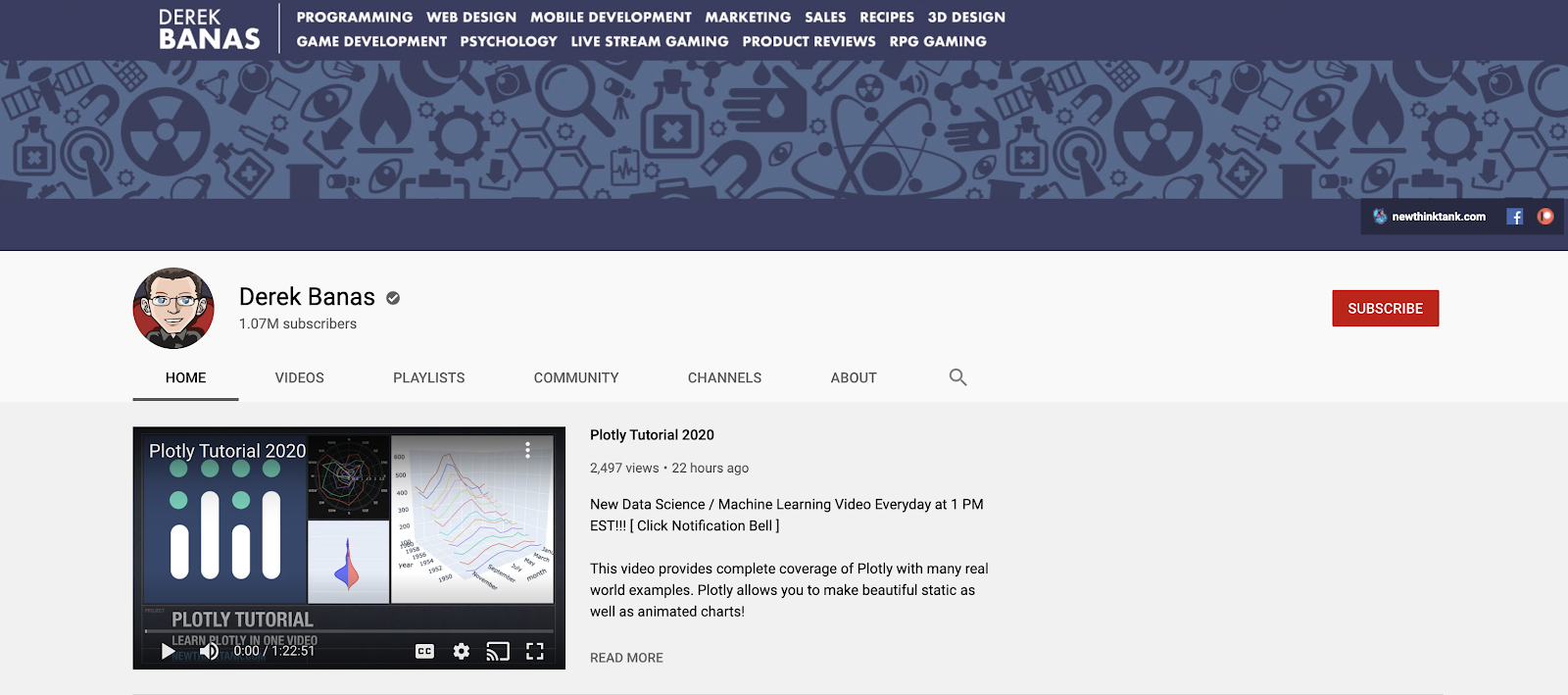Switch to the Playlists tab
Image resolution: width=1568 pixels, height=695 pixels.
click(x=428, y=377)
